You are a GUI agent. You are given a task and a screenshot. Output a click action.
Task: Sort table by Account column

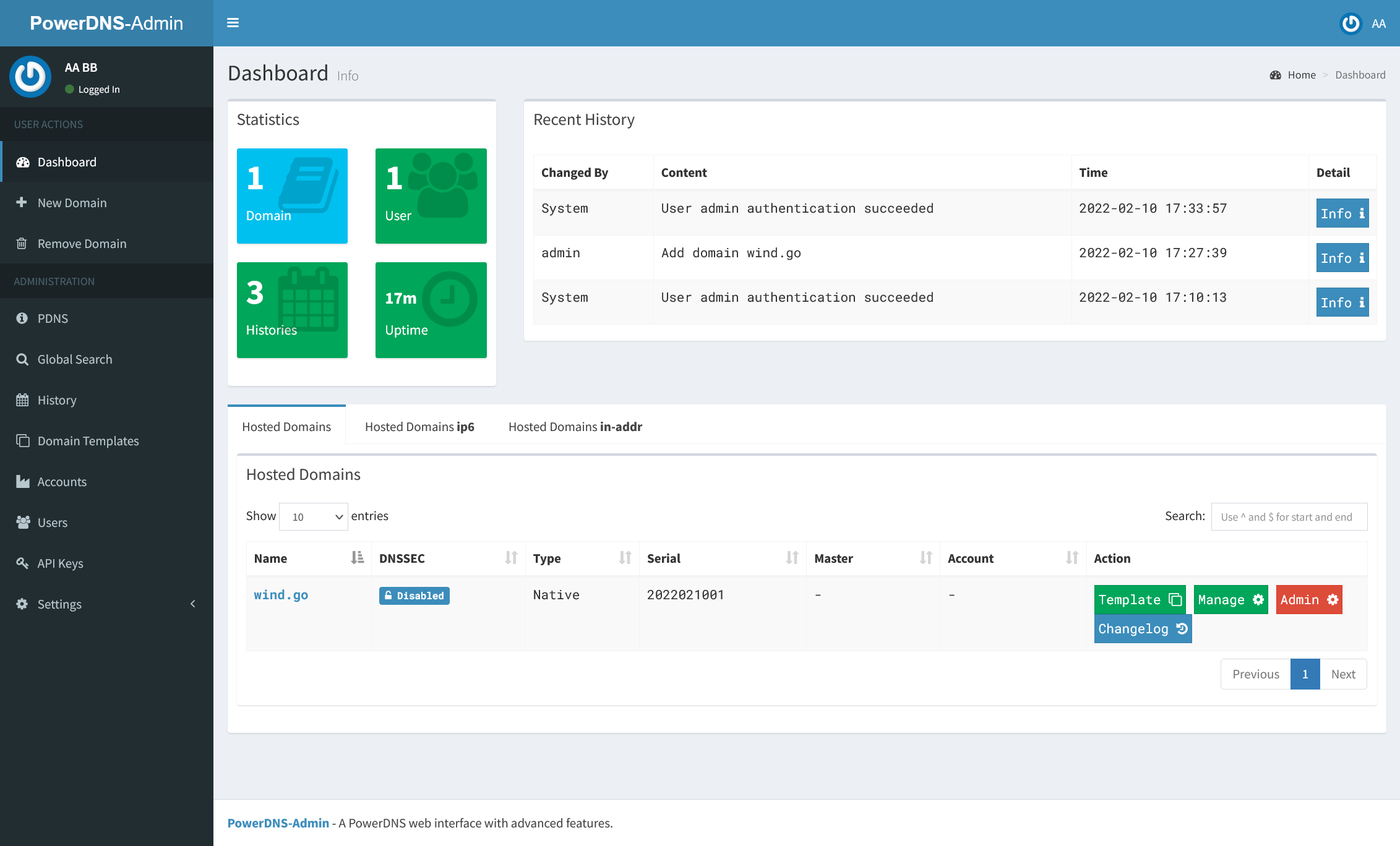click(x=1013, y=558)
